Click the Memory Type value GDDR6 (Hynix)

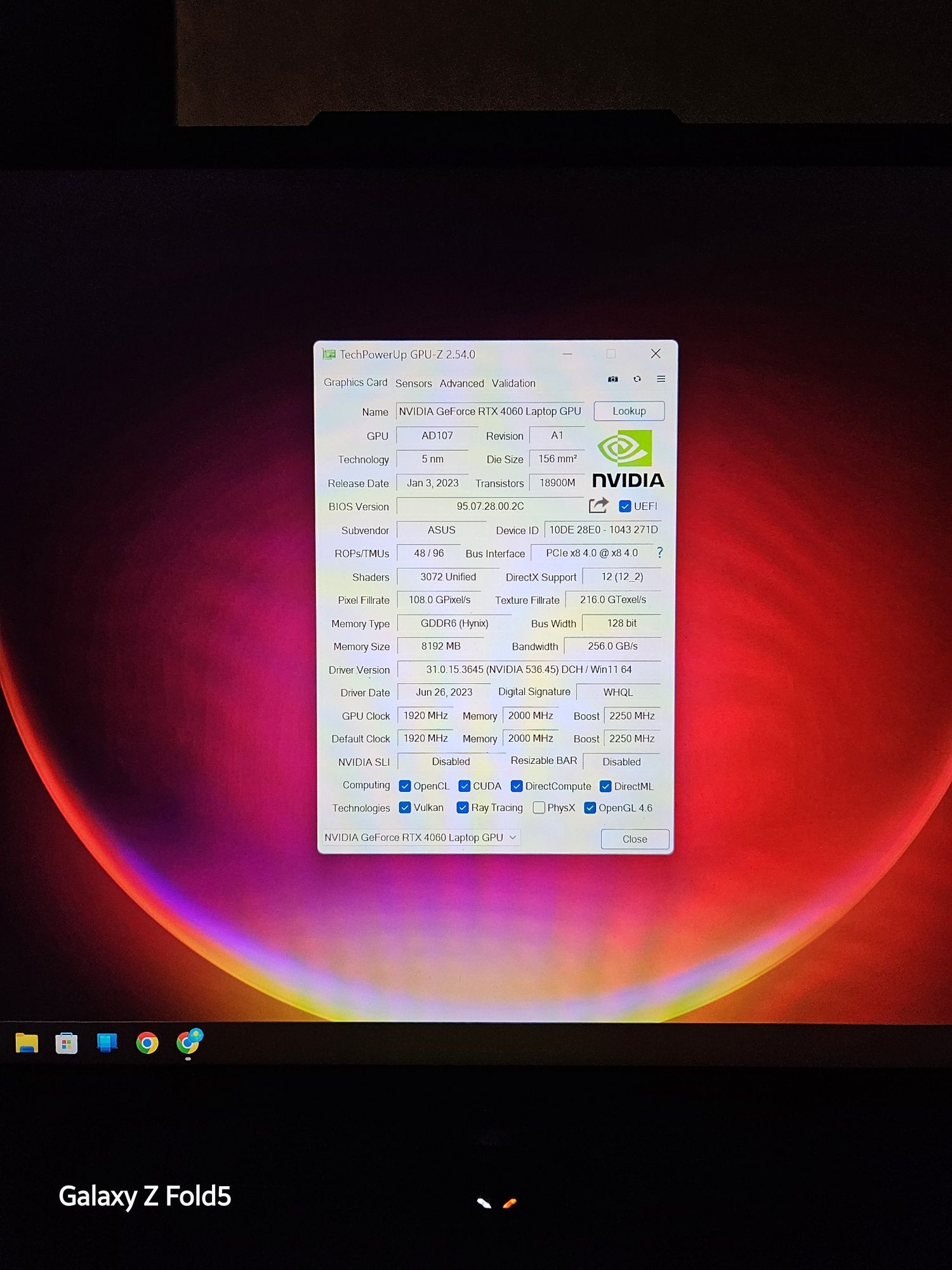(454, 624)
